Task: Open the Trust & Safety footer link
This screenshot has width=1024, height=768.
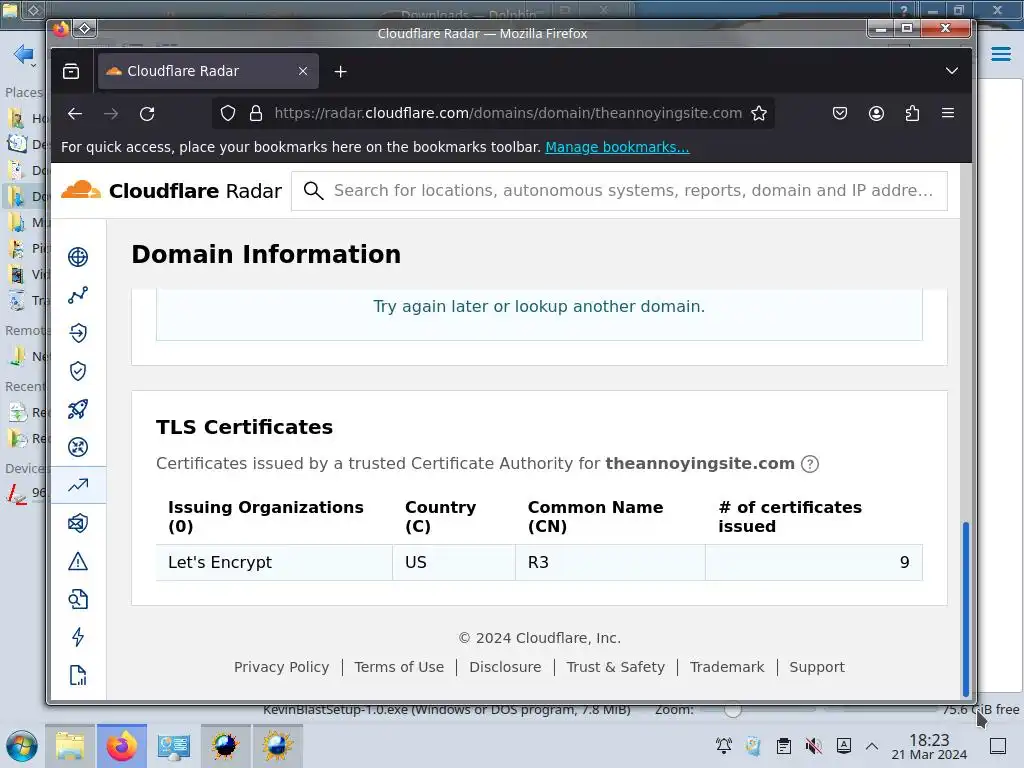Action: point(615,667)
